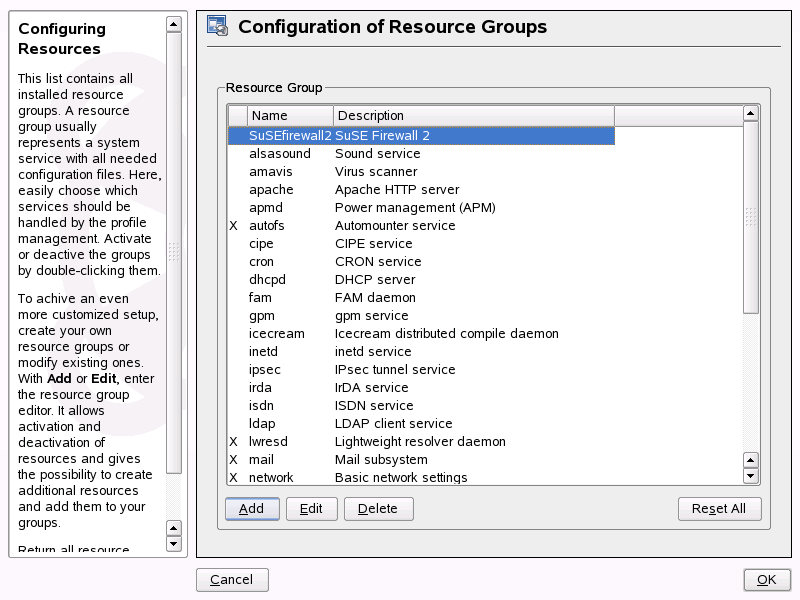Image resolution: width=800 pixels, height=600 pixels.
Task: Click the help panel scrollbar thumb
Action: click(174, 250)
